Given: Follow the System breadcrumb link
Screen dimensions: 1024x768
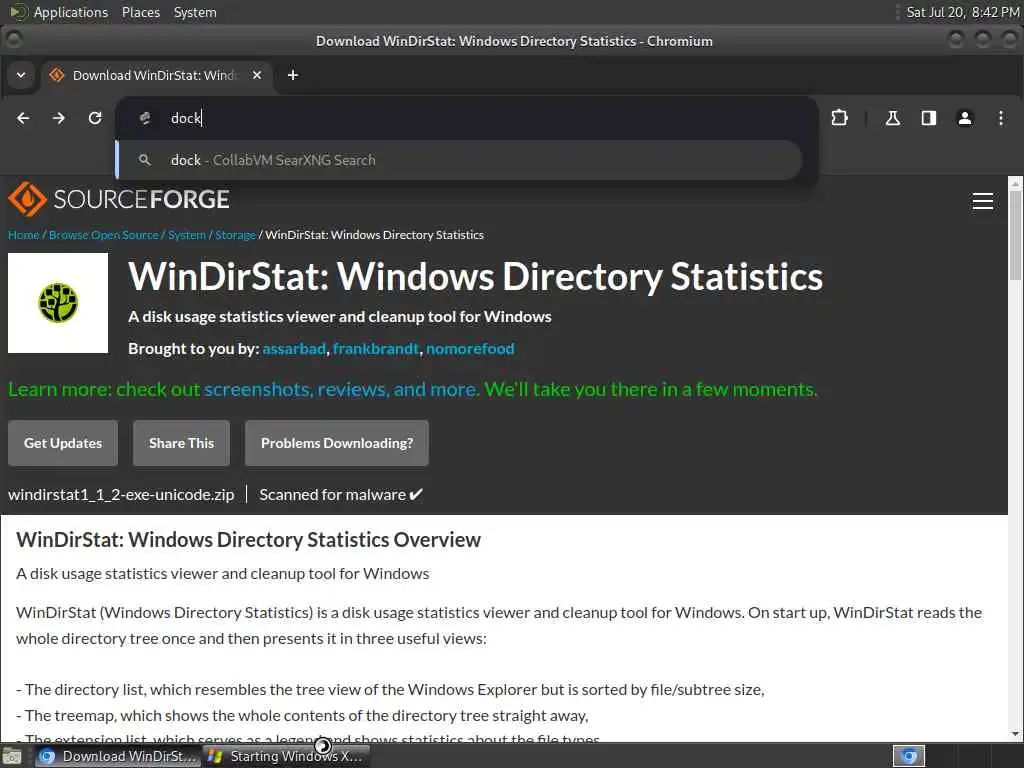Looking at the screenshot, I should 187,235.
